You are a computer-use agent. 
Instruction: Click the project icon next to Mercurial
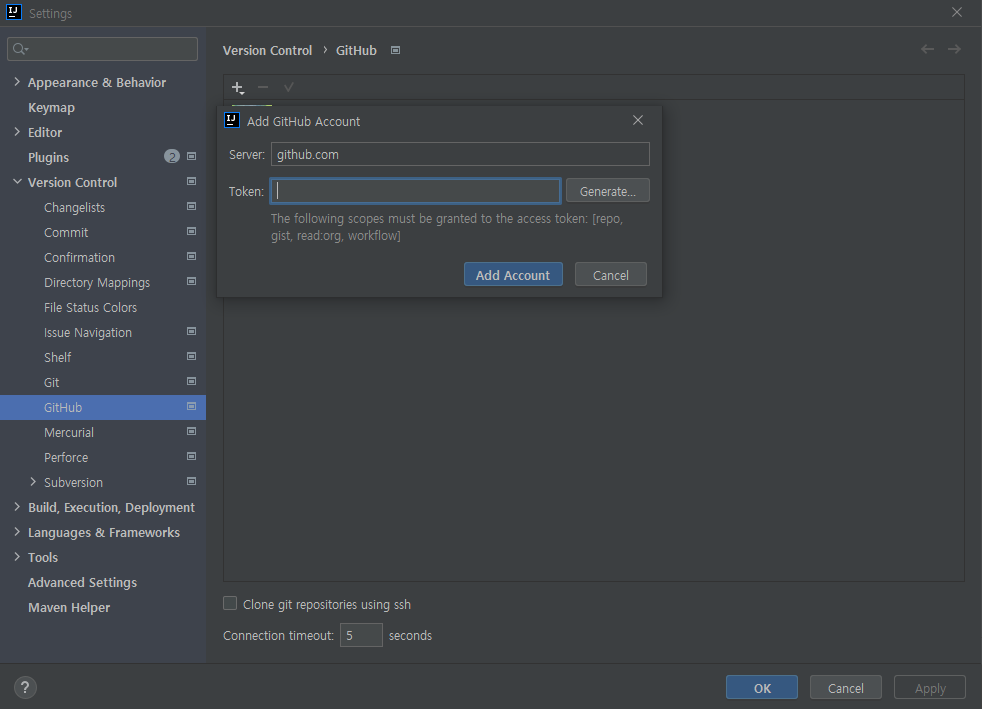192,432
